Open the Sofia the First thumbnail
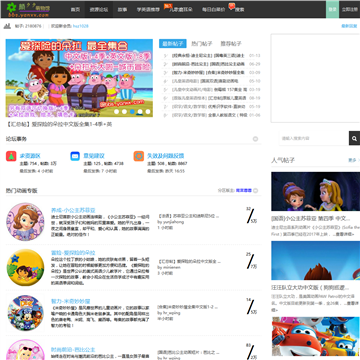This screenshot has width=360, height=360. coord(315,191)
